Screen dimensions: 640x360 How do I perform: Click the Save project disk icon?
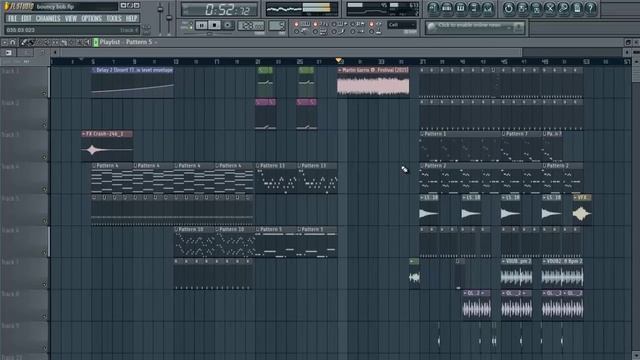[x=522, y=8]
